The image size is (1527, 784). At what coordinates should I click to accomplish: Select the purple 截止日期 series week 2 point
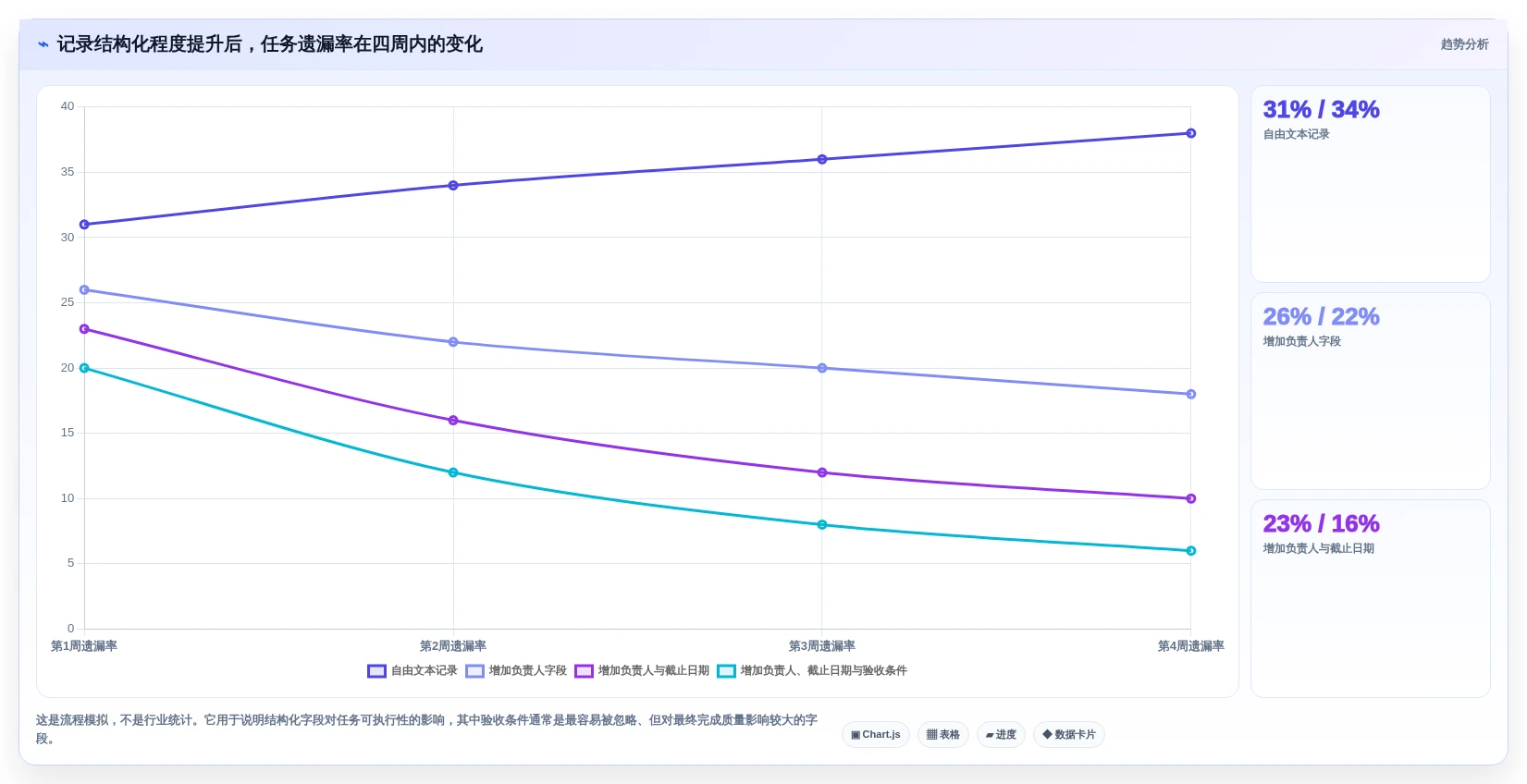(453, 421)
